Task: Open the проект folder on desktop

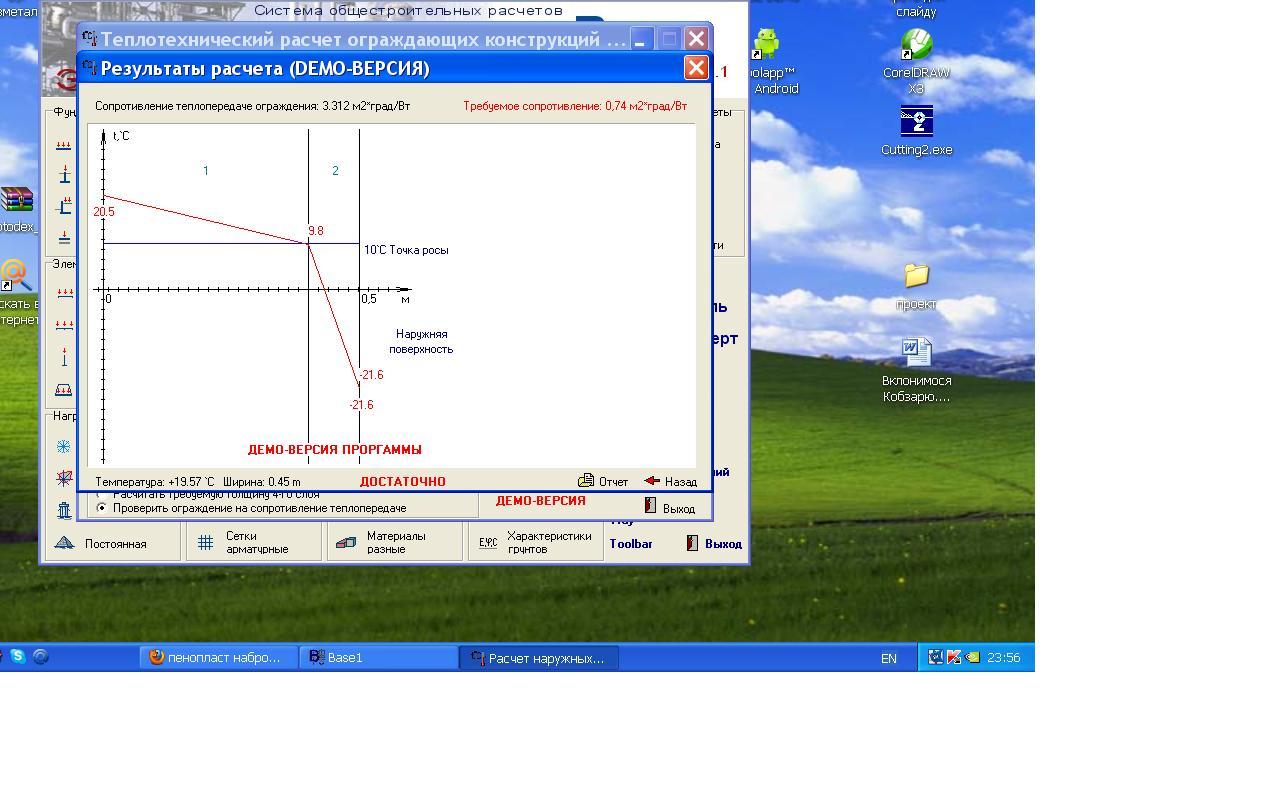Action: point(916,275)
